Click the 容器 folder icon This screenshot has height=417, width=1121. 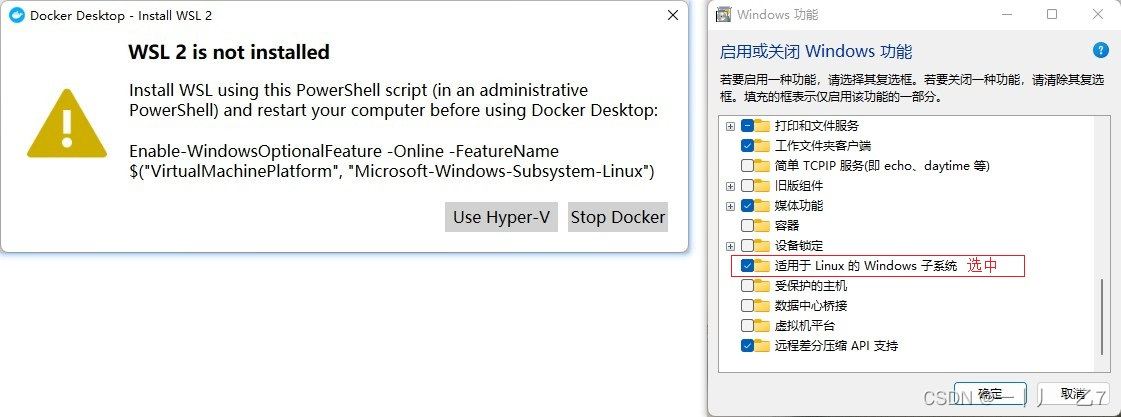coord(763,226)
